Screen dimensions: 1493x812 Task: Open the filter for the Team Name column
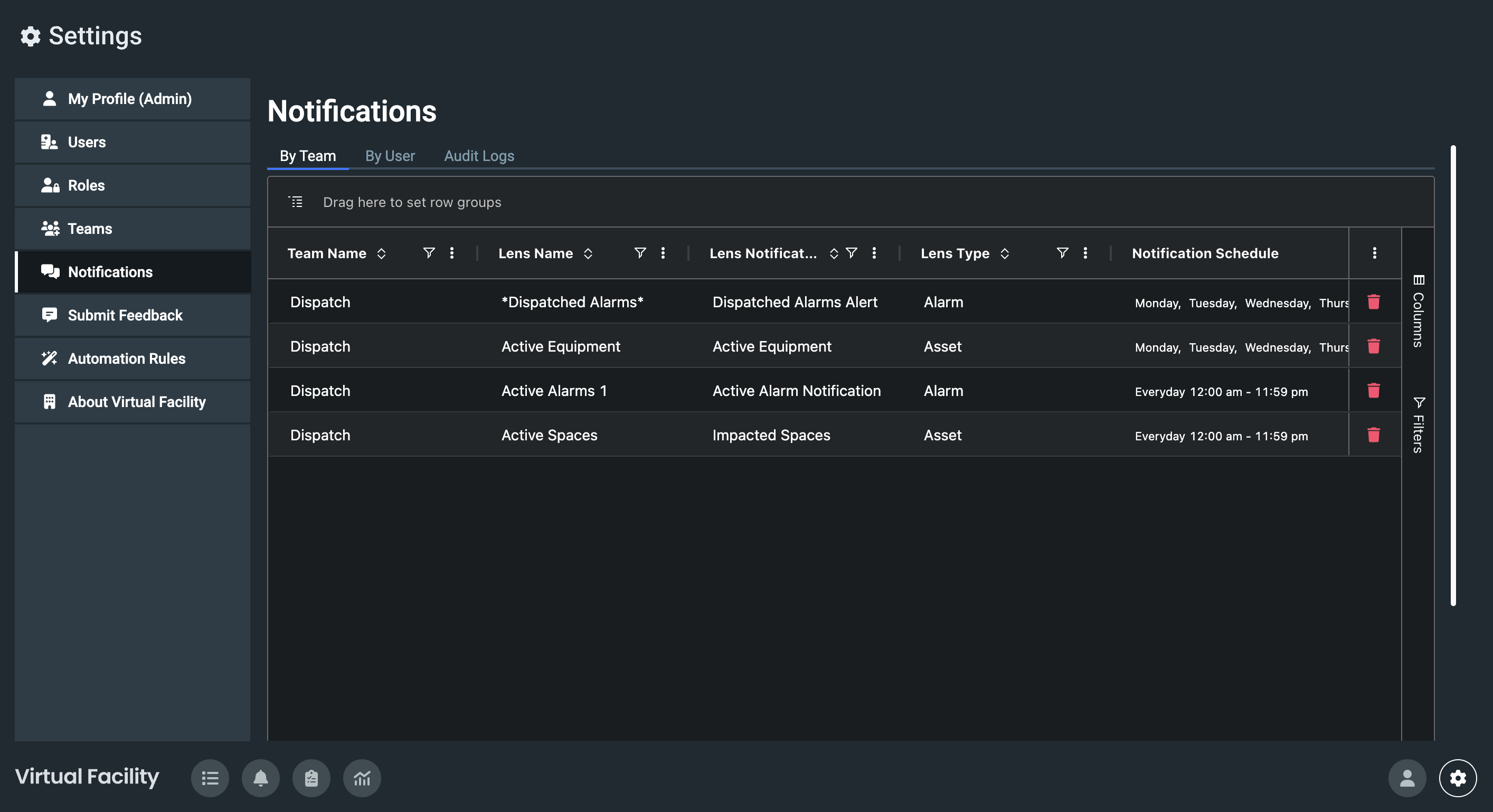[x=428, y=253]
